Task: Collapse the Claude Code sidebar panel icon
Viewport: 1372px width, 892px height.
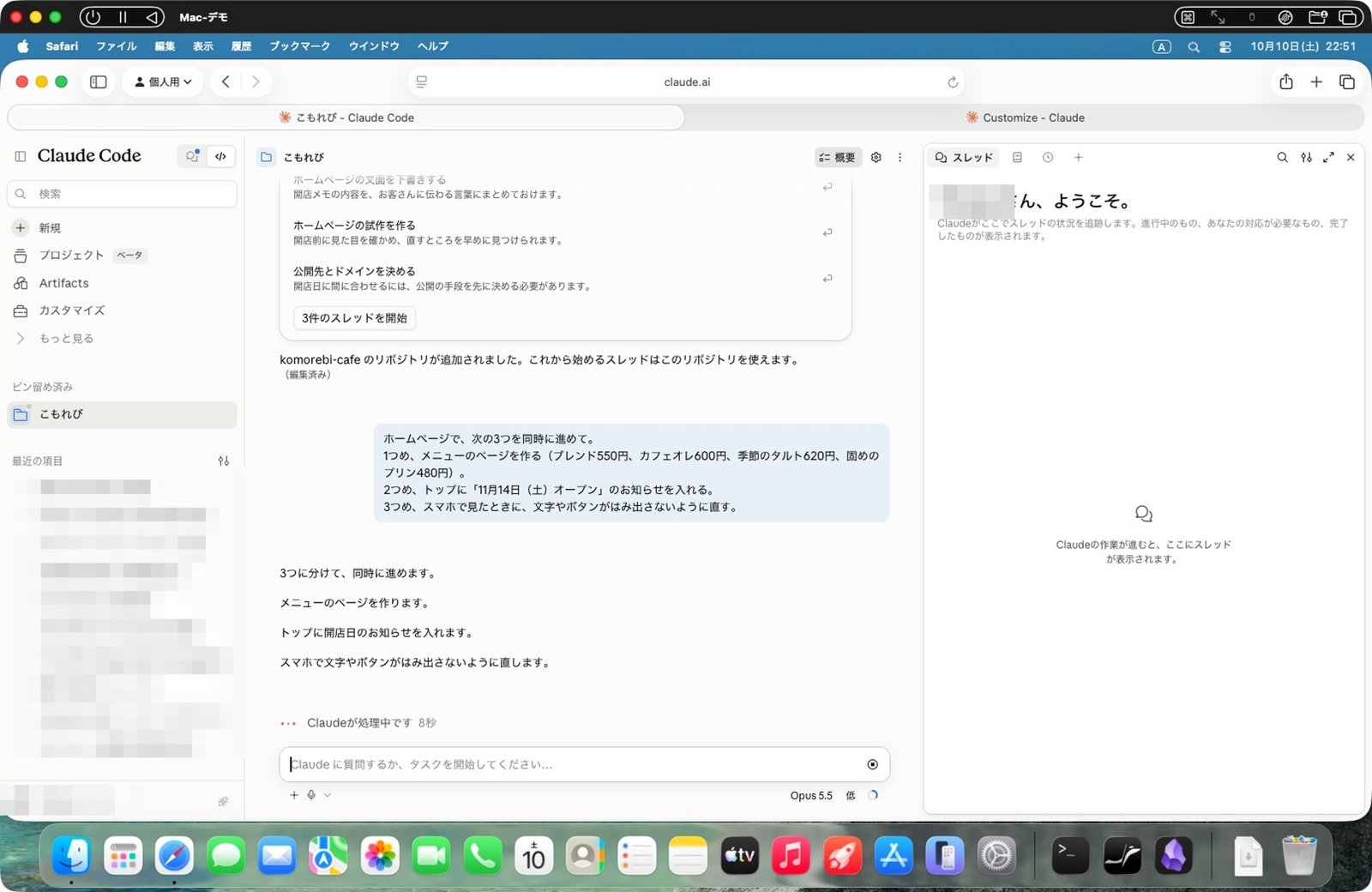Action: [21, 156]
